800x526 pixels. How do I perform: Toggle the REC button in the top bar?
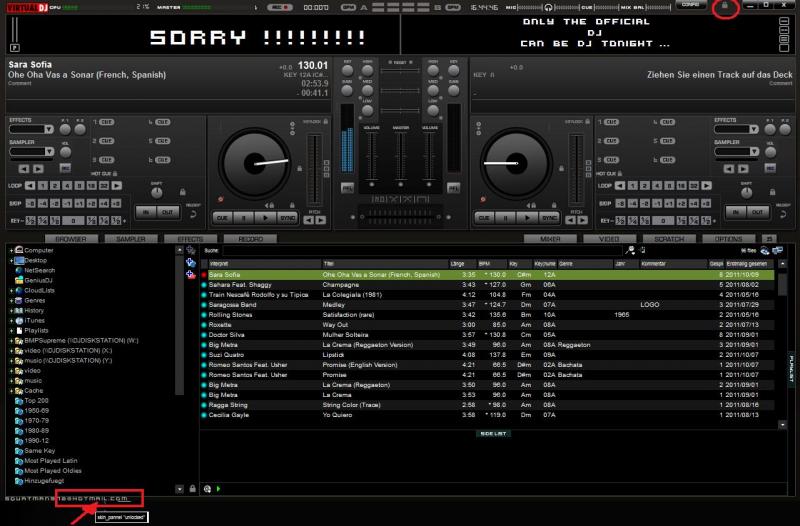coord(280,7)
